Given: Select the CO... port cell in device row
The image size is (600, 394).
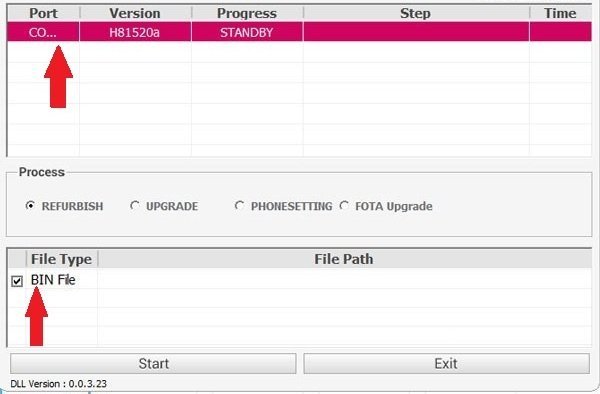Looking at the screenshot, I should (43, 32).
